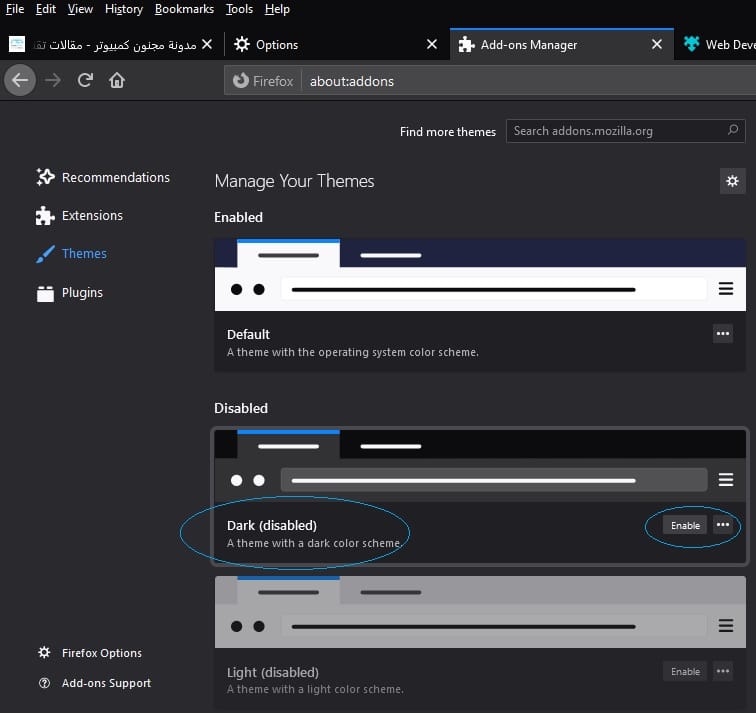Click the search magnifier in addons search
This screenshot has width=756, height=713.
click(733, 131)
